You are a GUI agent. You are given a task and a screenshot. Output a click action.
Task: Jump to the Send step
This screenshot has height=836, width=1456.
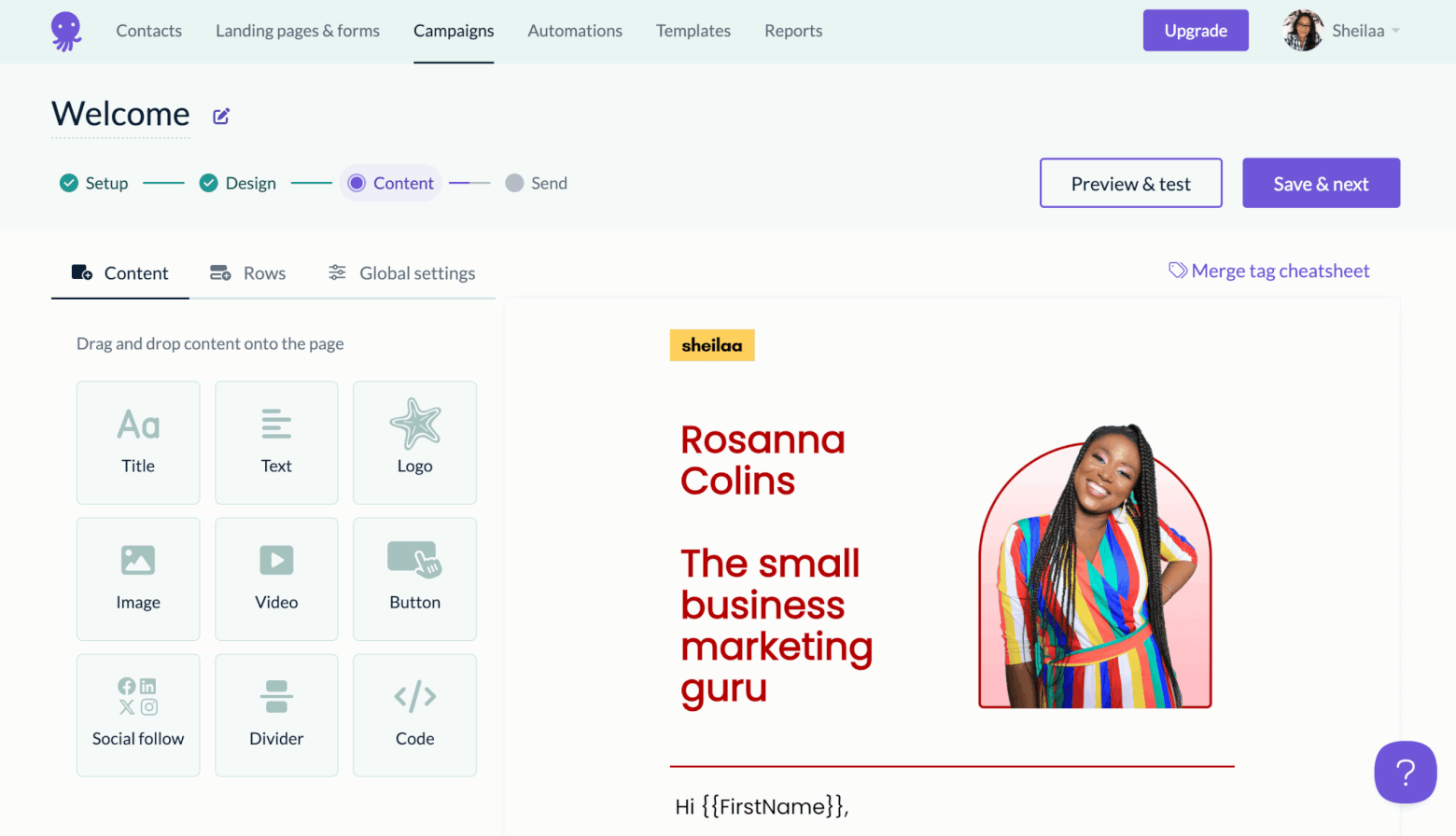[537, 183]
